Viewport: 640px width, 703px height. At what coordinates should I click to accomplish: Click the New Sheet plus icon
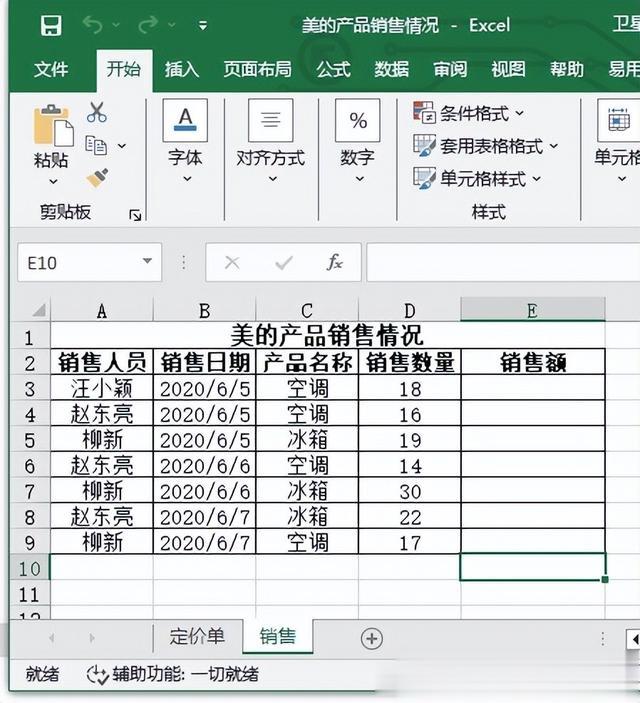pyautogui.click(x=372, y=638)
